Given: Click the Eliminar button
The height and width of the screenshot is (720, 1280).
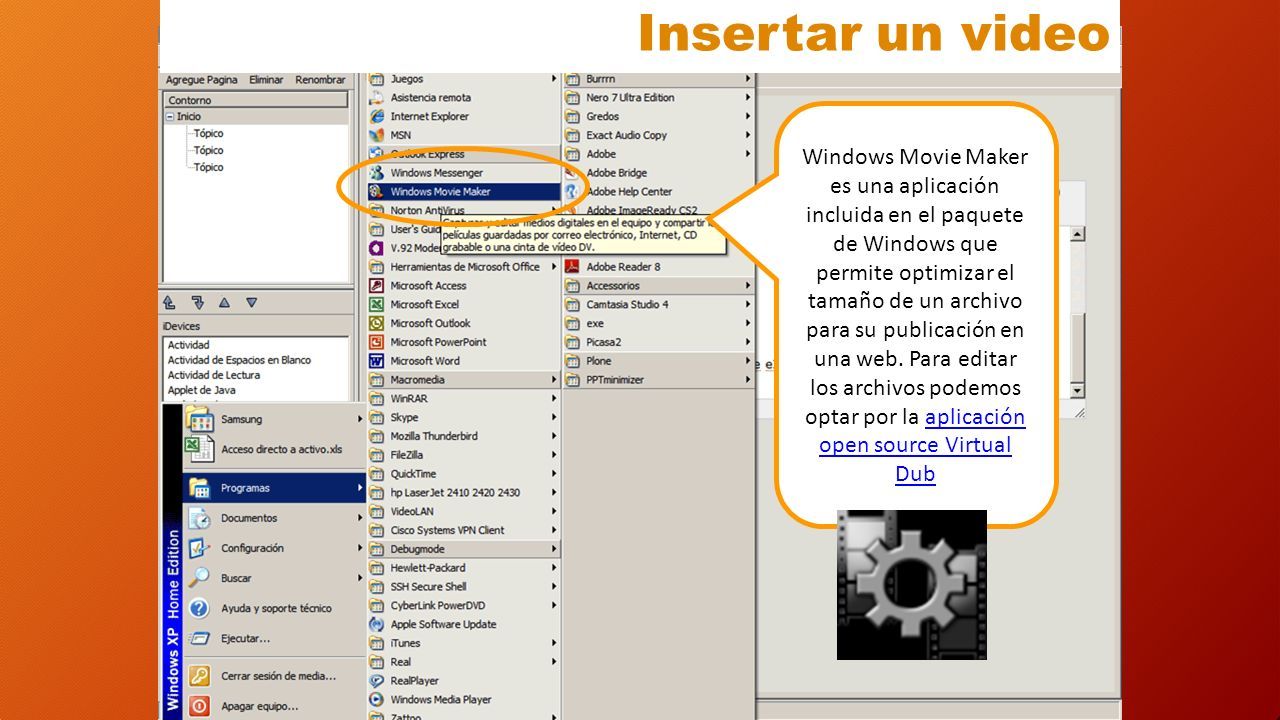Looking at the screenshot, I should (x=266, y=80).
